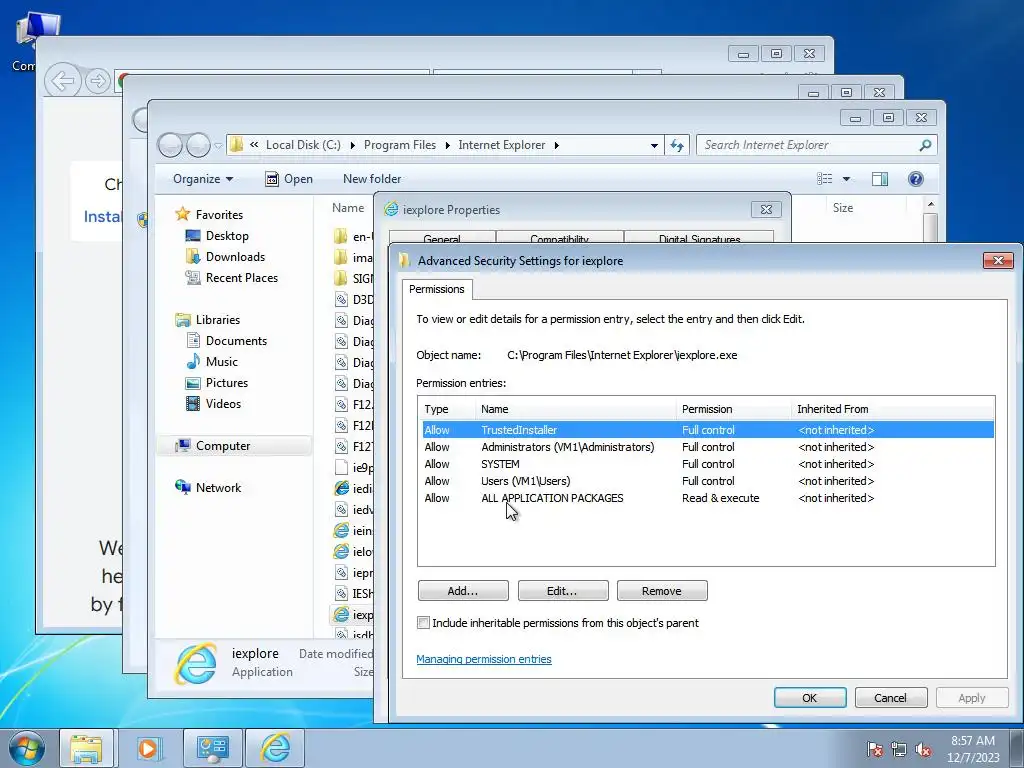Viewport: 1024px width, 768px height.
Task: Close the iexplore Properties dialog
Action: click(x=766, y=210)
